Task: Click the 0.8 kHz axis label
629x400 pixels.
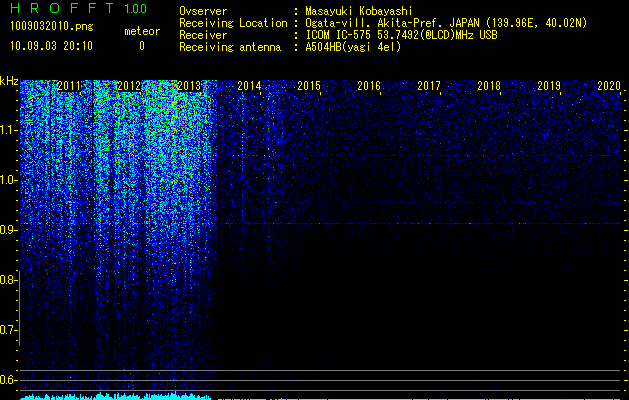Action: pos(7,280)
